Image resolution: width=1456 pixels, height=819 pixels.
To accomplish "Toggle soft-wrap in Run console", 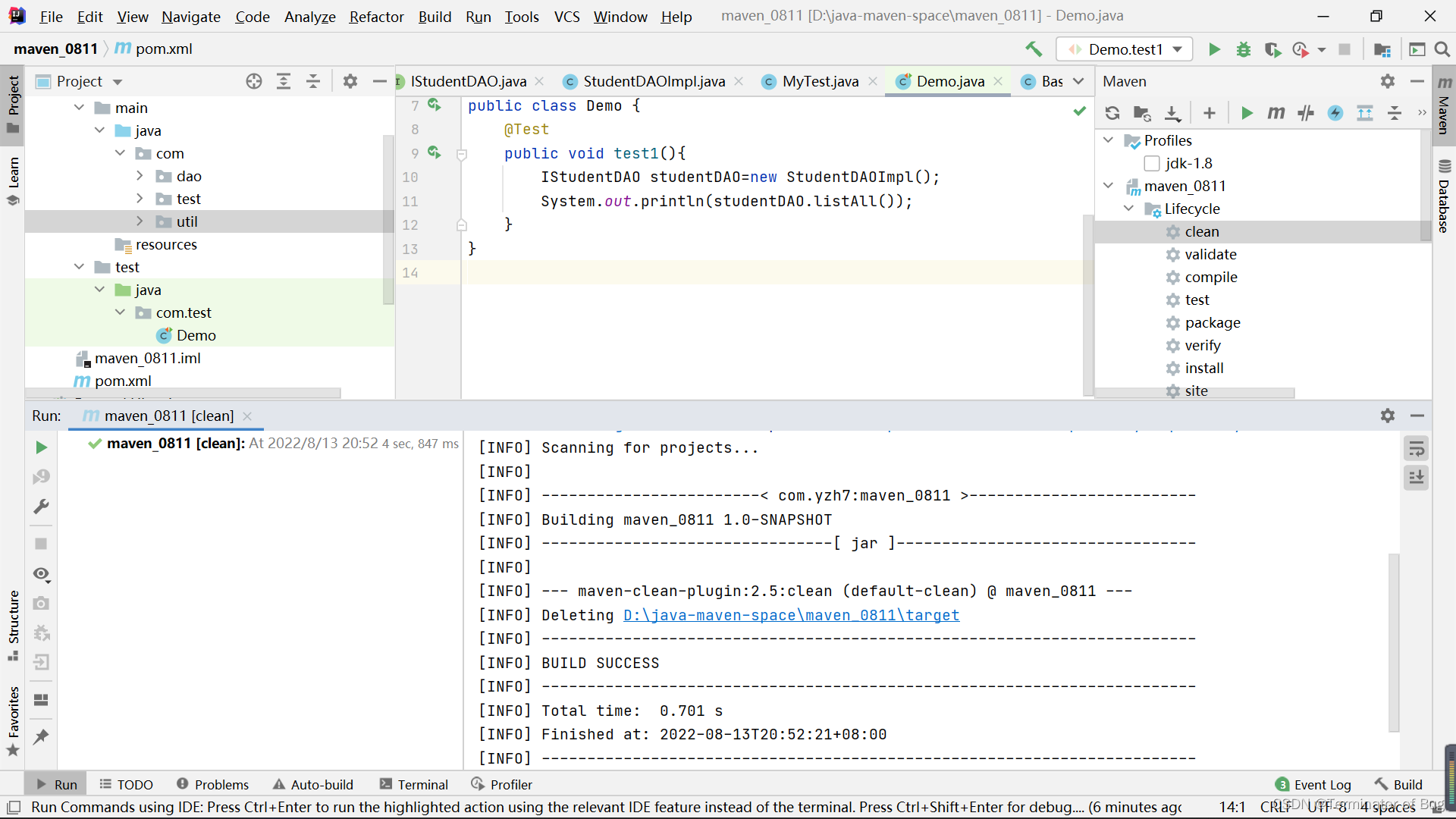I will click(1416, 449).
